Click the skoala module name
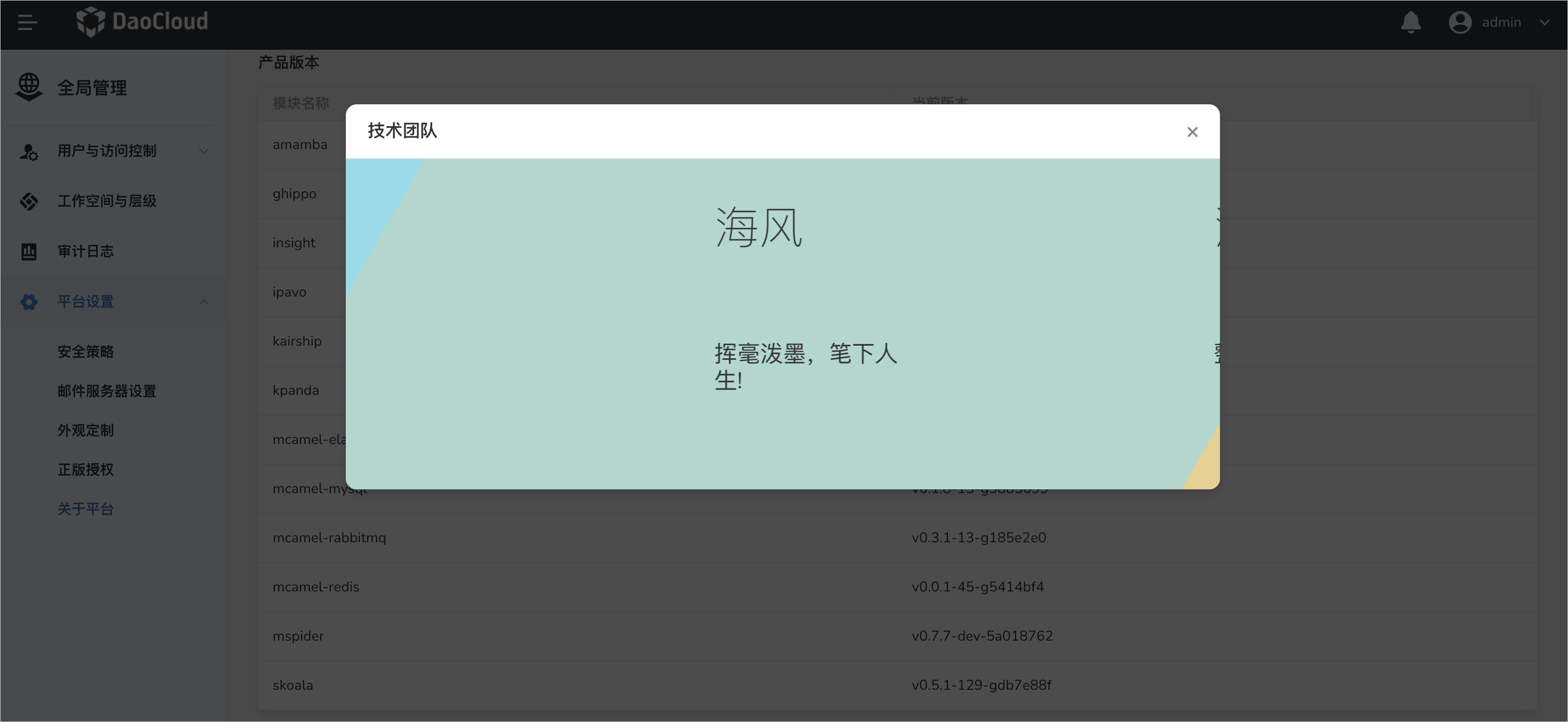Image resolution: width=1568 pixels, height=722 pixels. point(293,685)
